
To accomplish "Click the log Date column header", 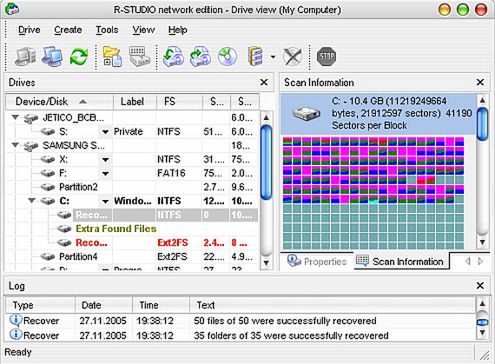I will (104, 305).
